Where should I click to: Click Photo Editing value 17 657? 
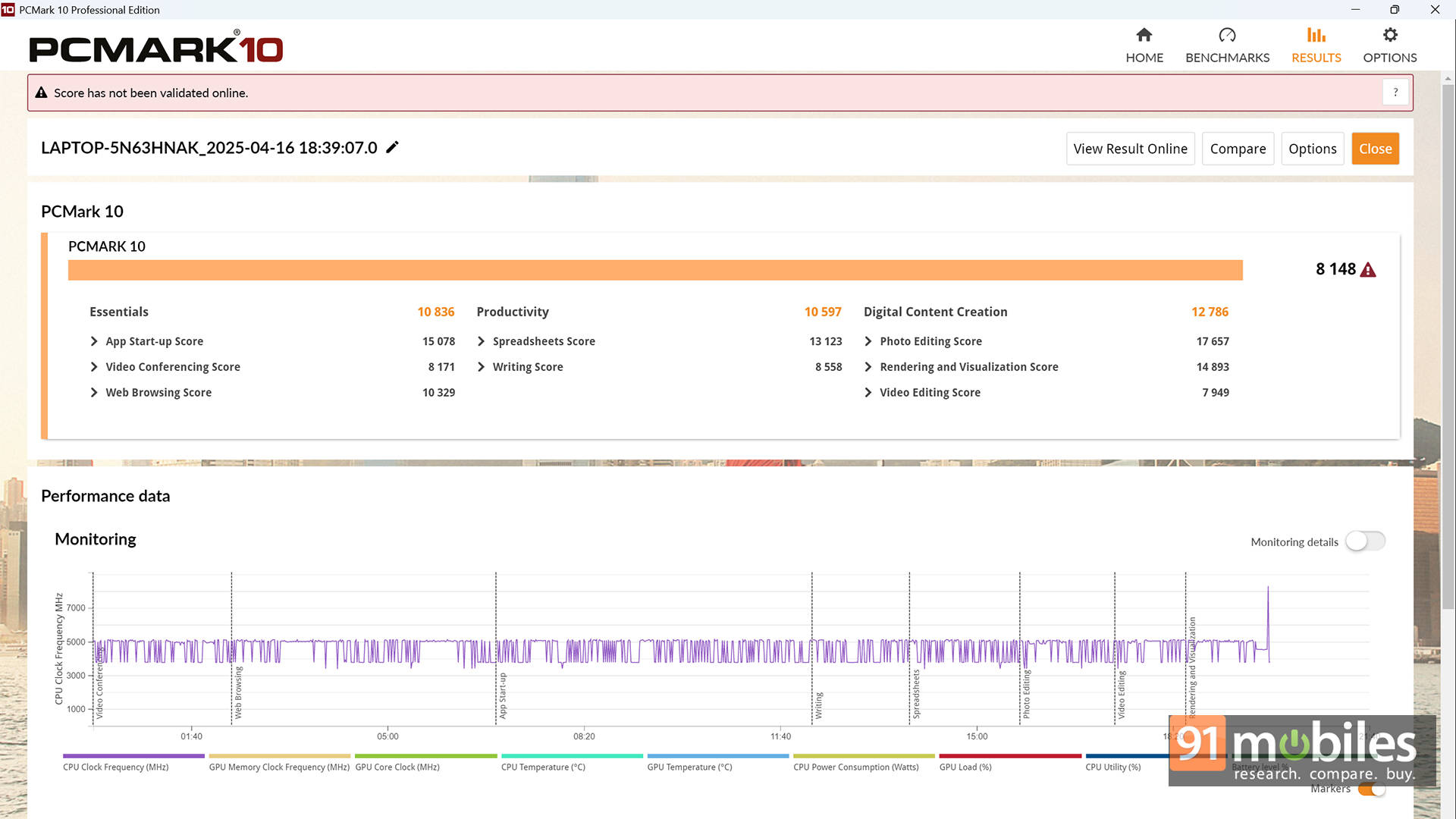click(1213, 341)
